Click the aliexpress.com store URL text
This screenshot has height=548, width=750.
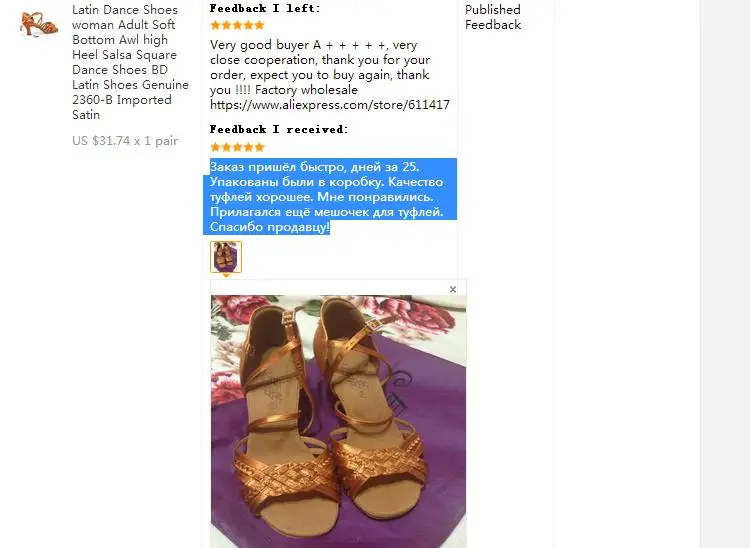330,105
